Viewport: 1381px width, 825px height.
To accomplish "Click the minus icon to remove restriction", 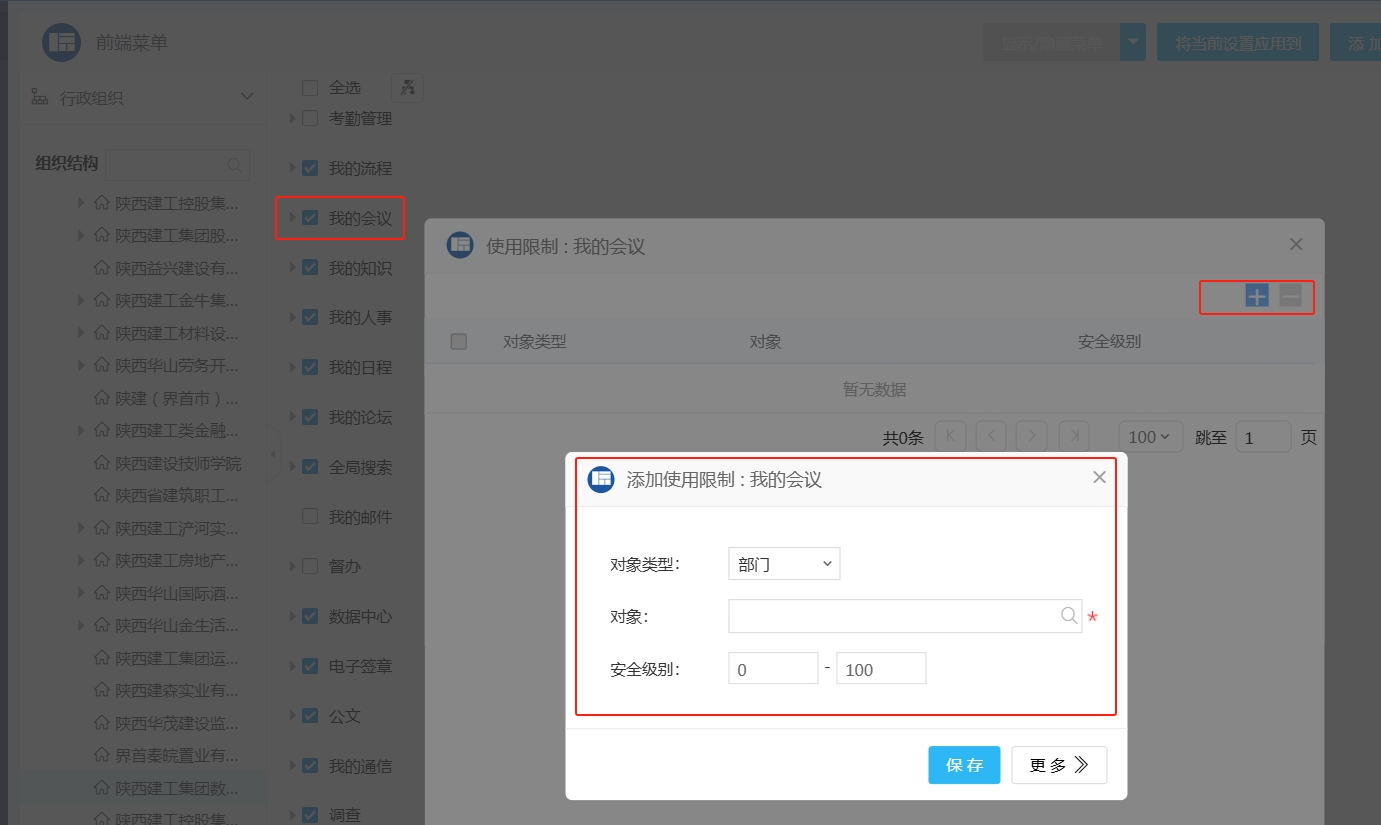I will click(x=1290, y=296).
